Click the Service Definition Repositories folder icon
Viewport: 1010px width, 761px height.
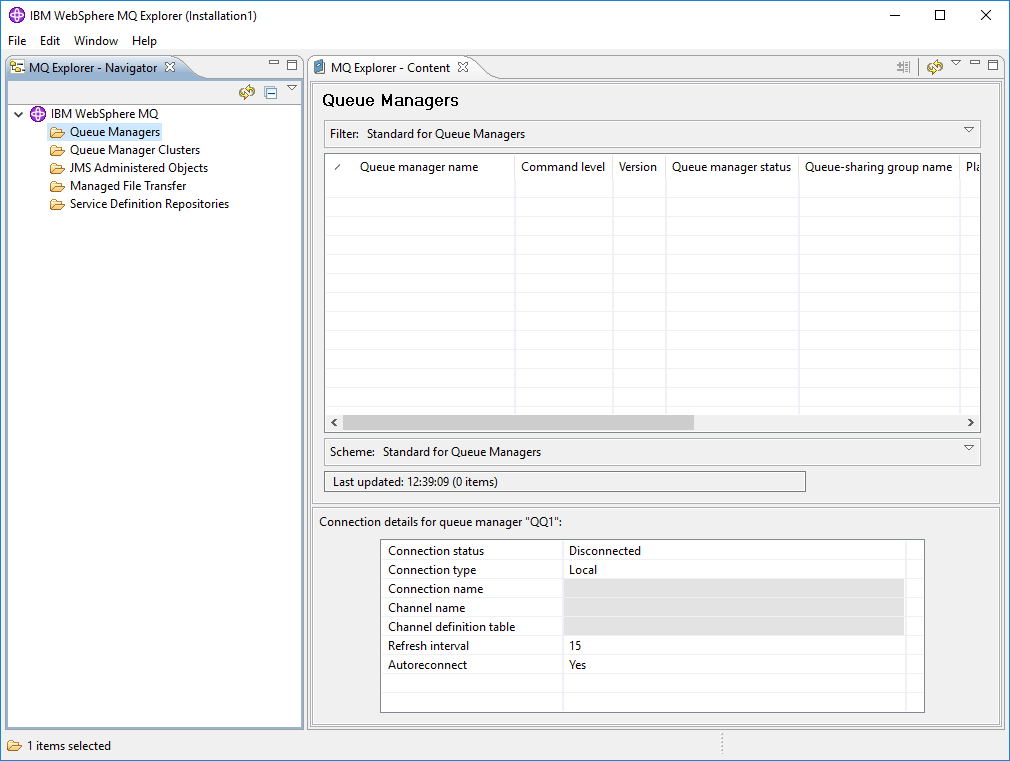click(57, 205)
